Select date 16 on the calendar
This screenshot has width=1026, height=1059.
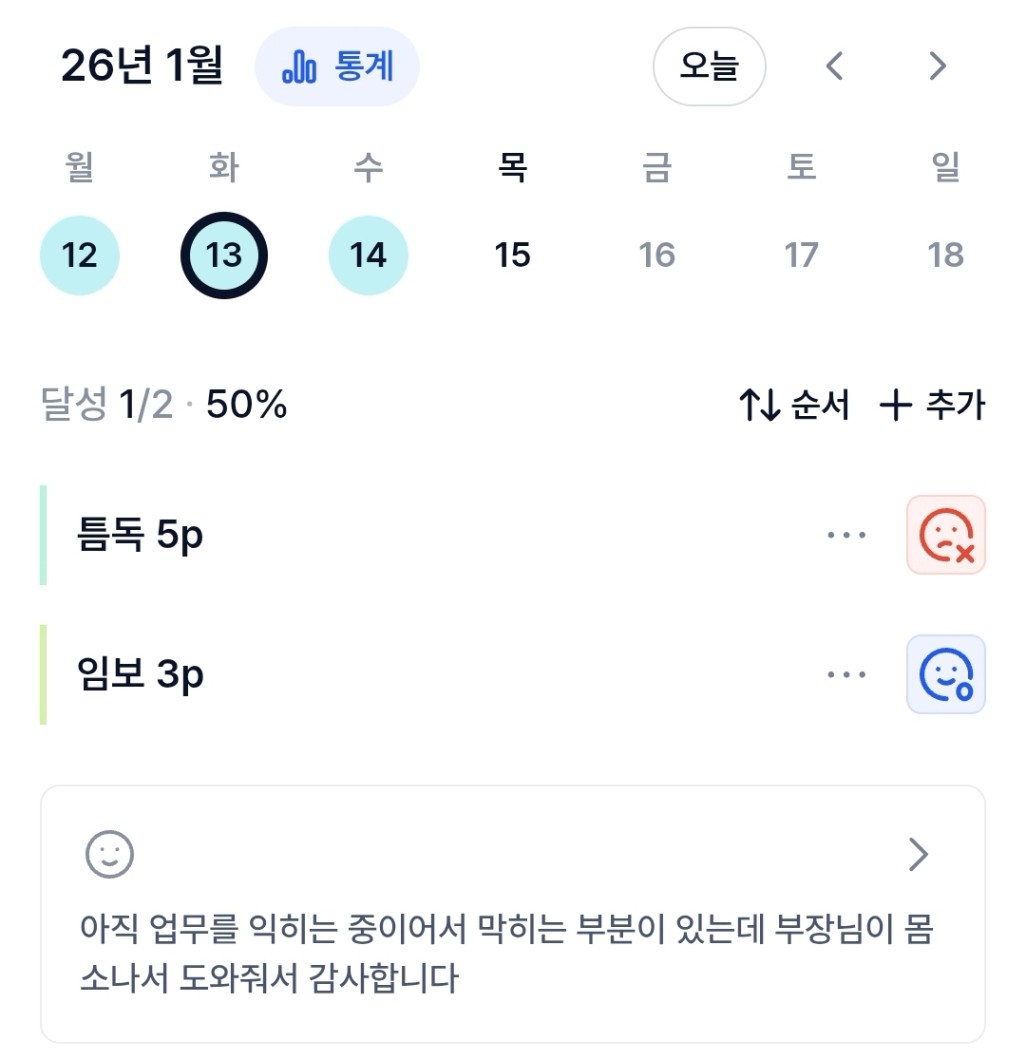pyautogui.click(x=657, y=255)
